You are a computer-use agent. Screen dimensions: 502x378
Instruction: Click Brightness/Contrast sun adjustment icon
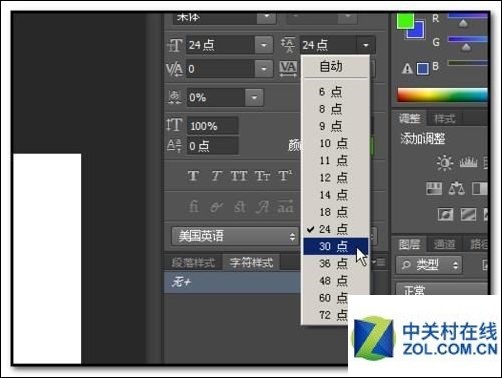tap(445, 163)
